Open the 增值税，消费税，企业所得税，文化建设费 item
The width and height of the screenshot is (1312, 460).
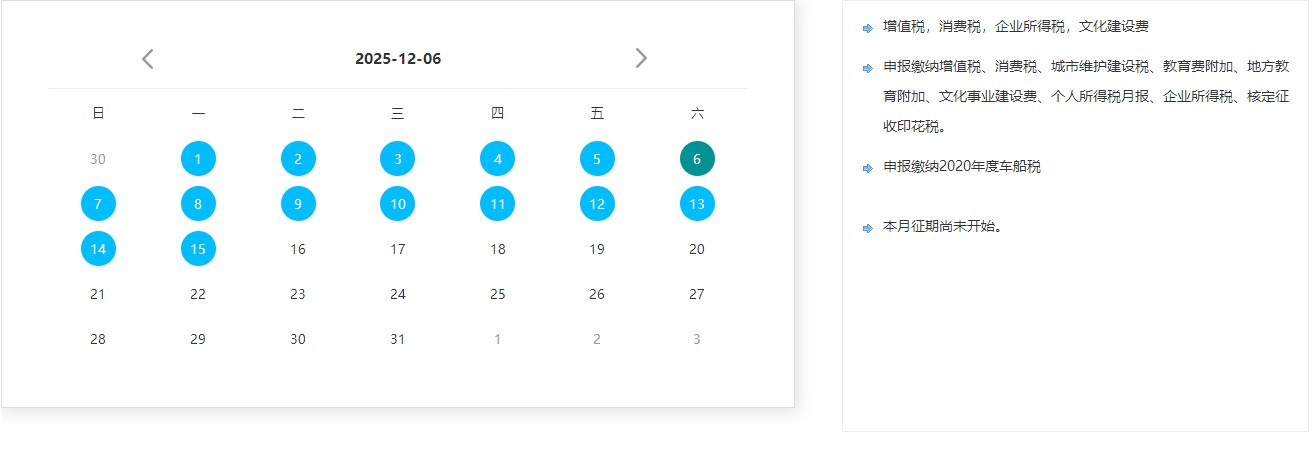click(1016, 27)
